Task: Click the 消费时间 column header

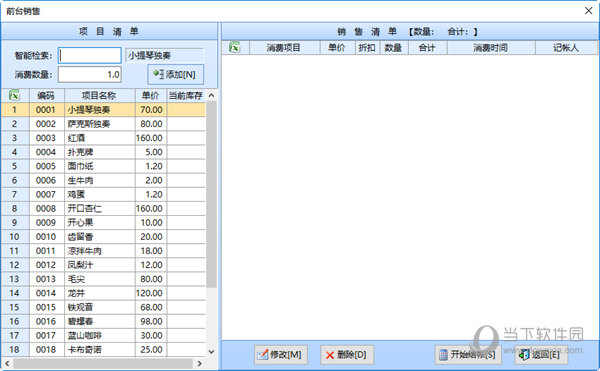Action: (x=491, y=47)
